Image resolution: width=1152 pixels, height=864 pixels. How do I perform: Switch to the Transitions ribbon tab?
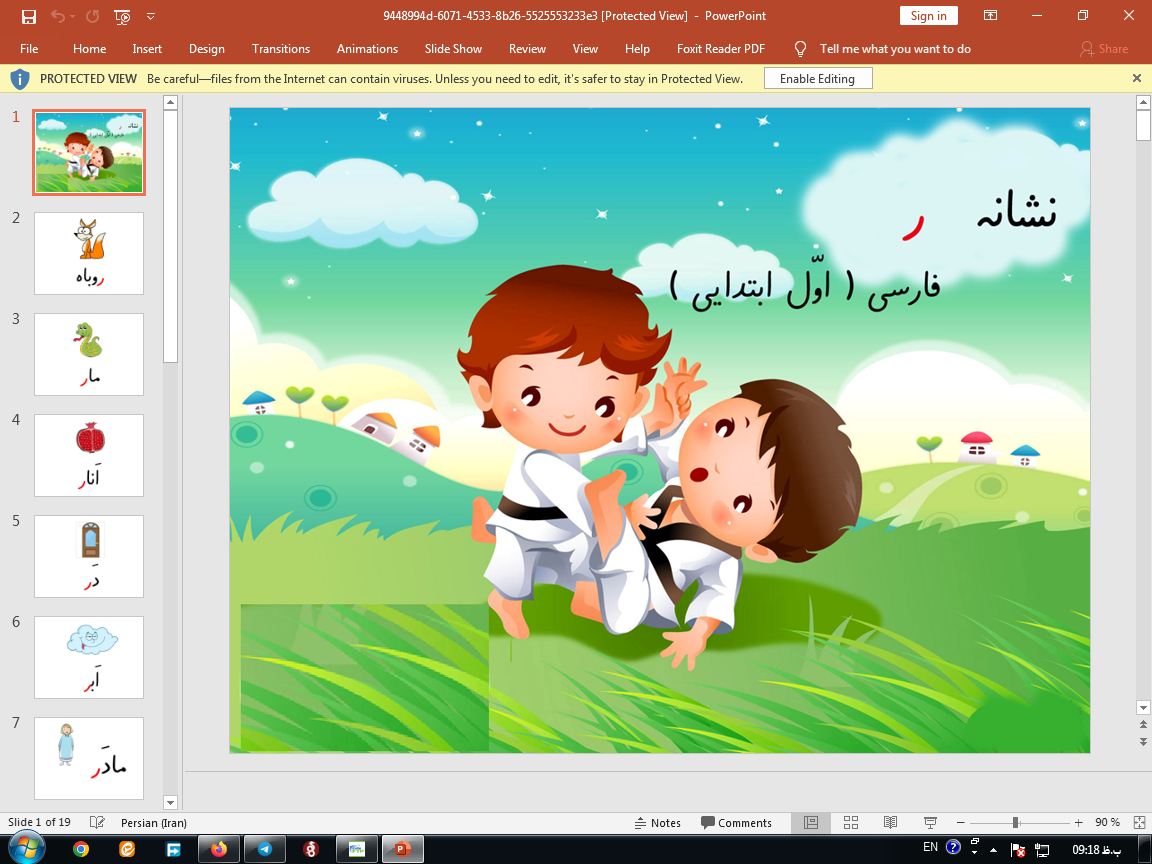(x=280, y=48)
